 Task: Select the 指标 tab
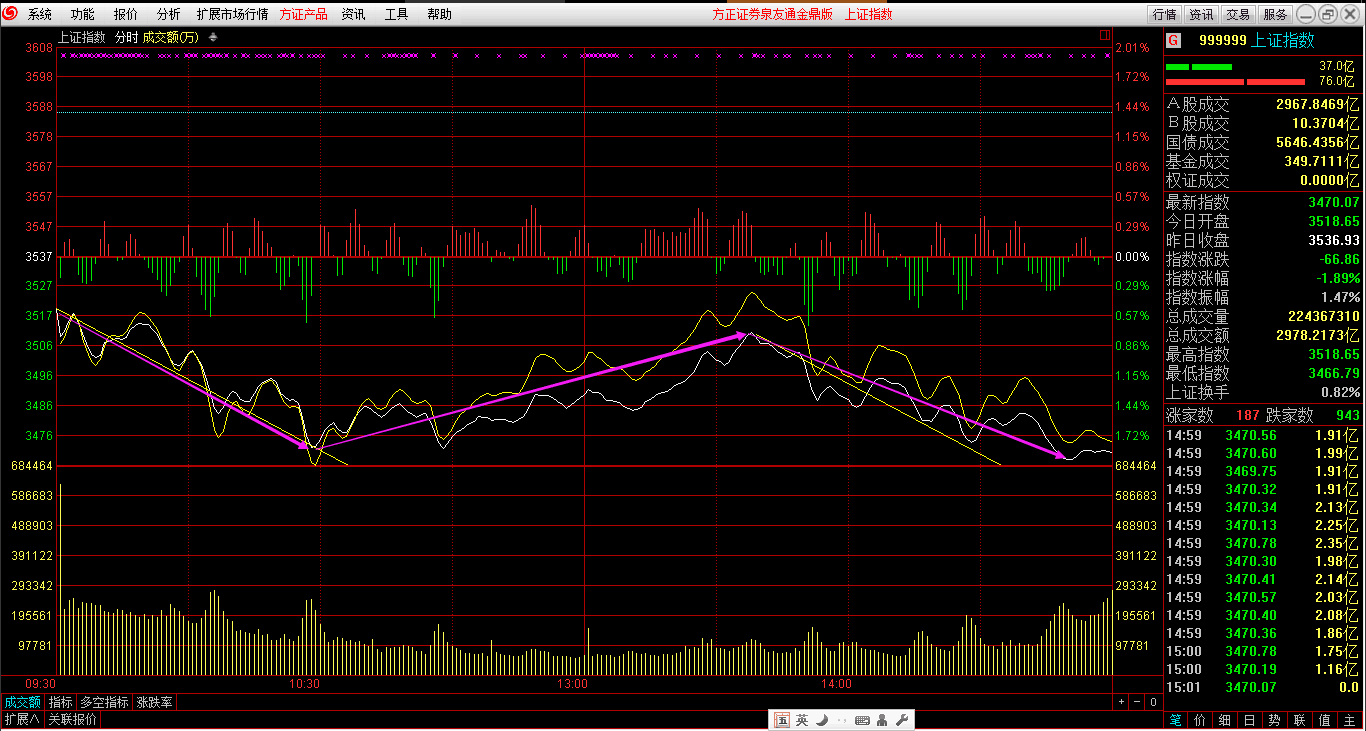click(x=60, y=702)
